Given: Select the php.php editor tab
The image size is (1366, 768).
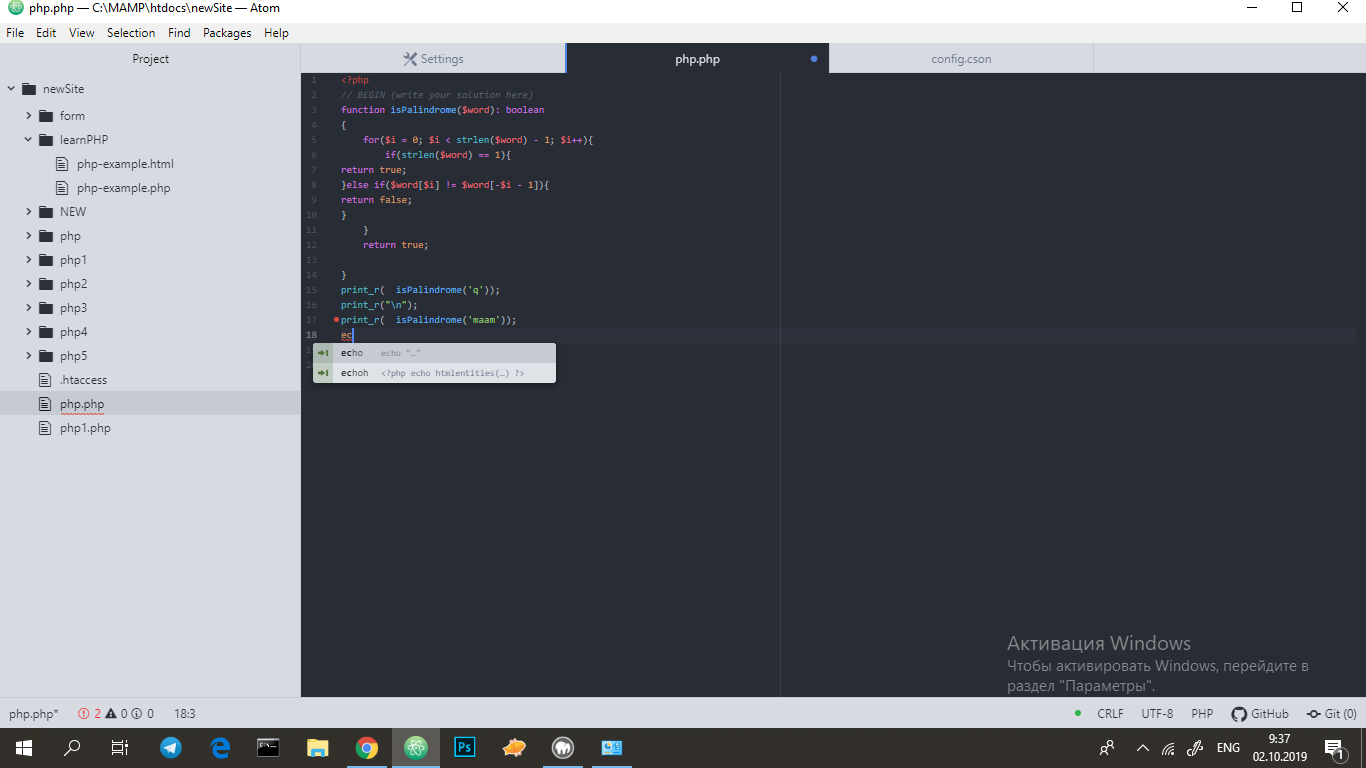Looking at the screenshot, I should [x=697, y=59].
